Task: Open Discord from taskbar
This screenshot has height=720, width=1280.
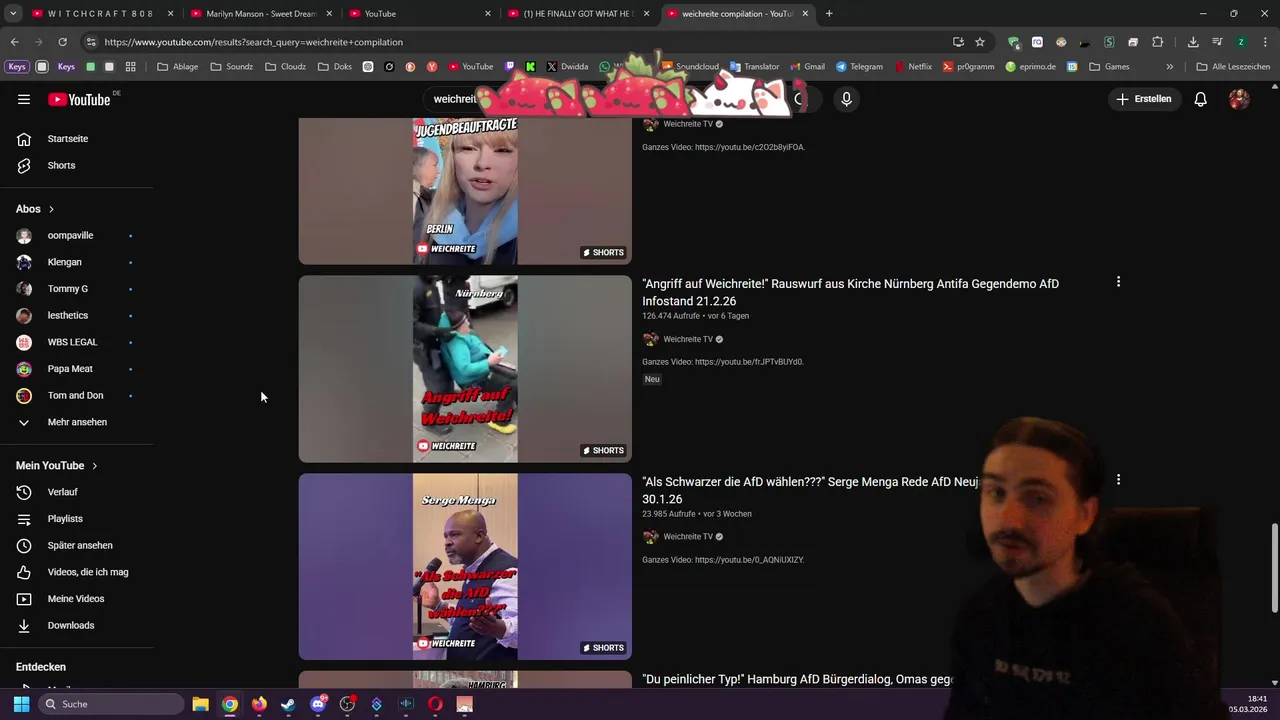Action: pos(318,704)
